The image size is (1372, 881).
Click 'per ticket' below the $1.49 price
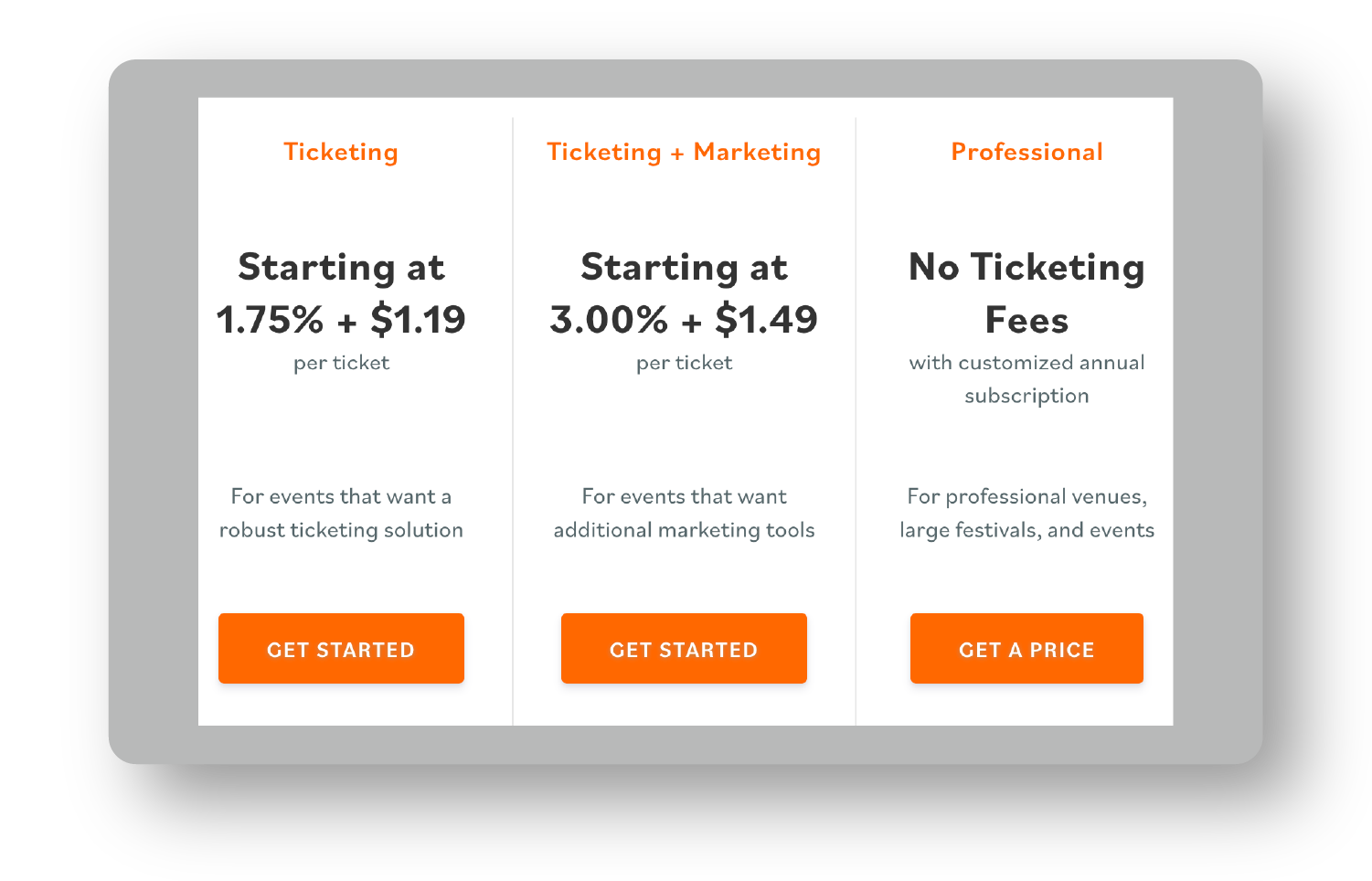point(684,363)
